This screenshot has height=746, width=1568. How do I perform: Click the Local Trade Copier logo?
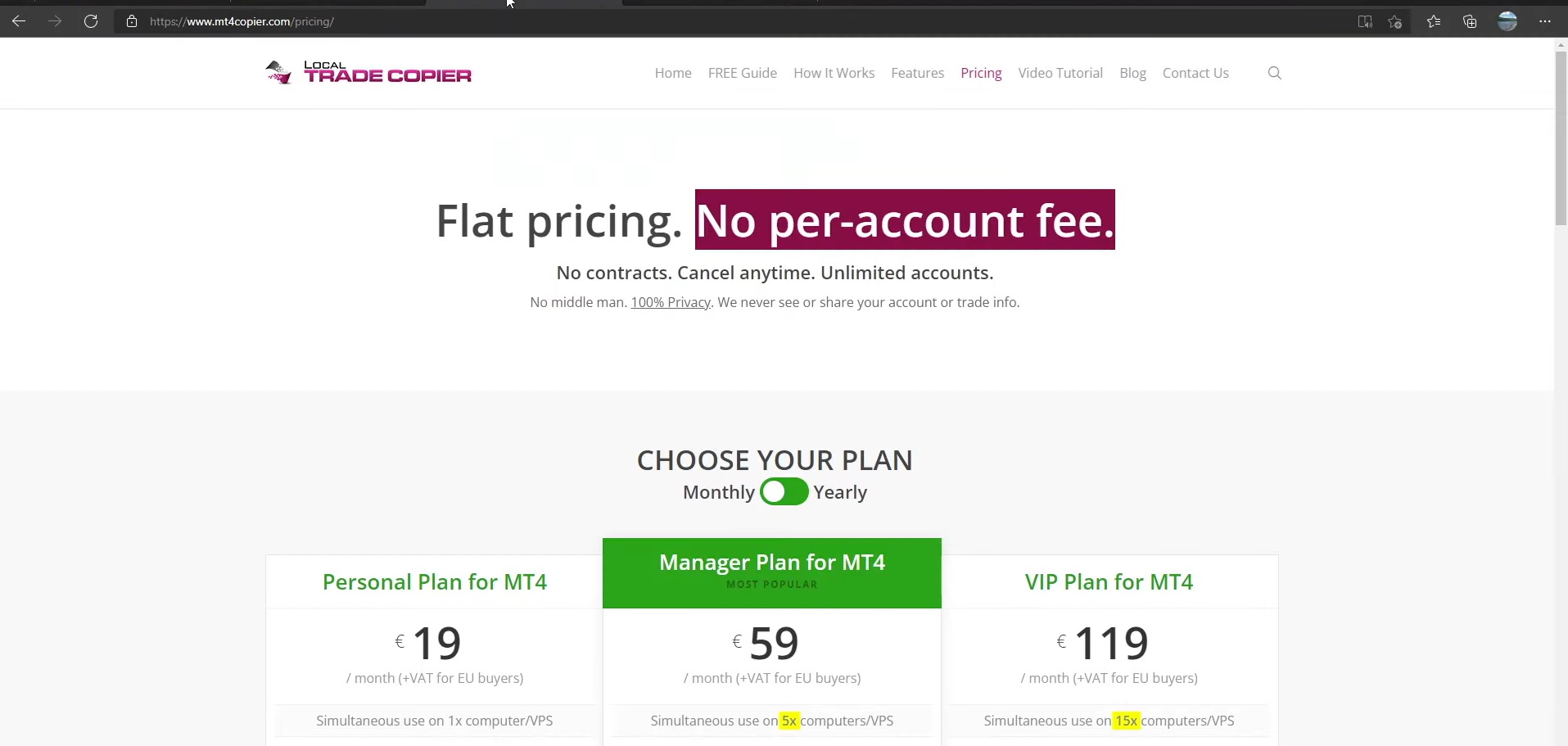pyautogui.click(x=368, y=73)
